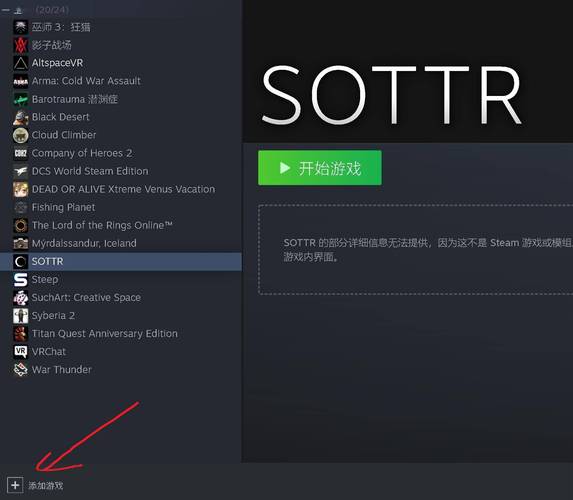Screen dimensions: 573x500
Task: Click the Syberia 2 icon
Action: [x=20, y=315]
